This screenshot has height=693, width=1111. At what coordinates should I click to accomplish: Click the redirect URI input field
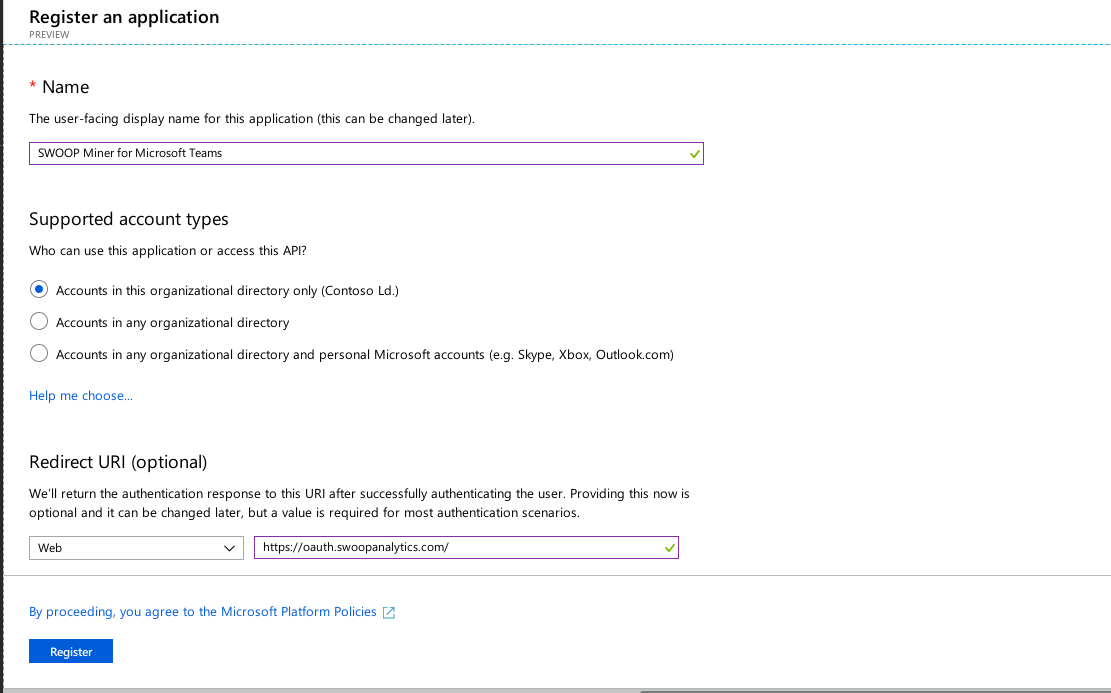[466, 547]
